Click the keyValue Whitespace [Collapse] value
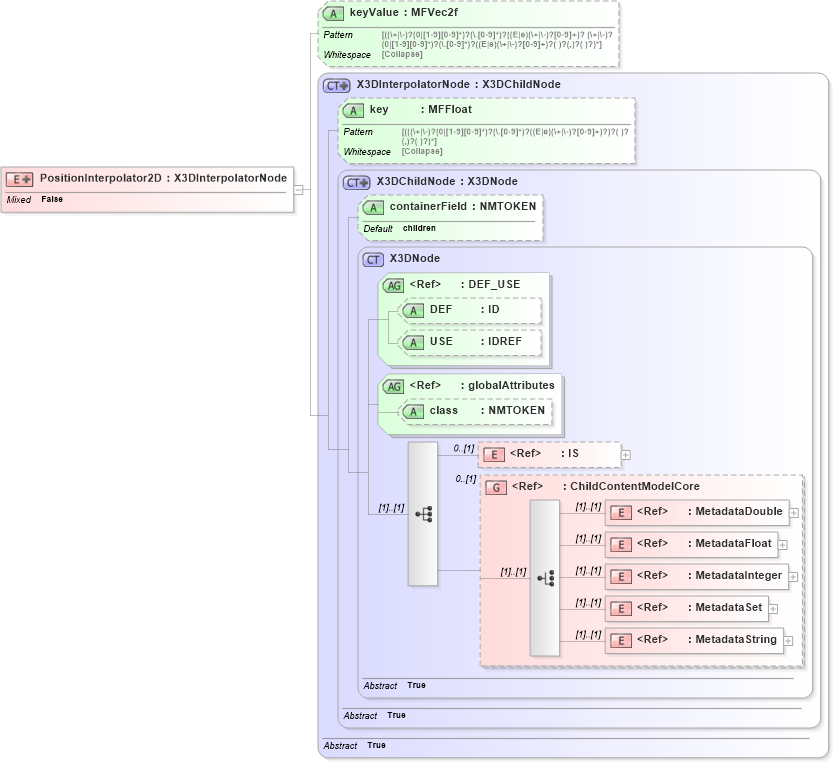Screen dimensions: 833x762 point(402,54)
